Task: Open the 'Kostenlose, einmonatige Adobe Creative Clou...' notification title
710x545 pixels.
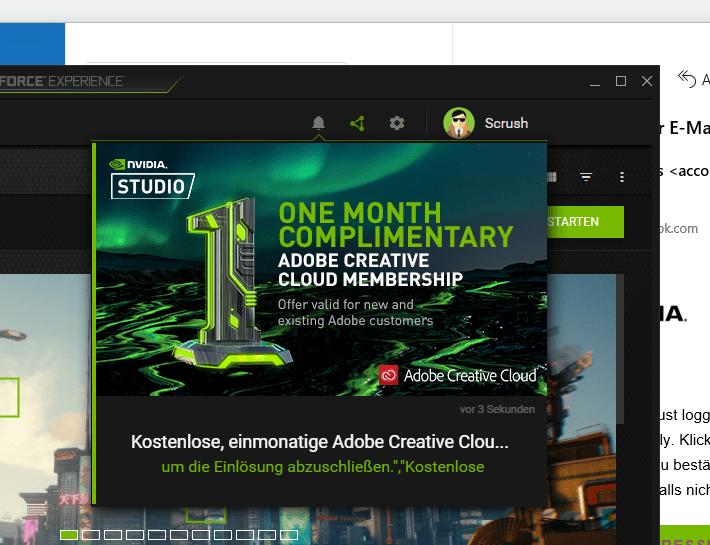Action: coord(320,442)
